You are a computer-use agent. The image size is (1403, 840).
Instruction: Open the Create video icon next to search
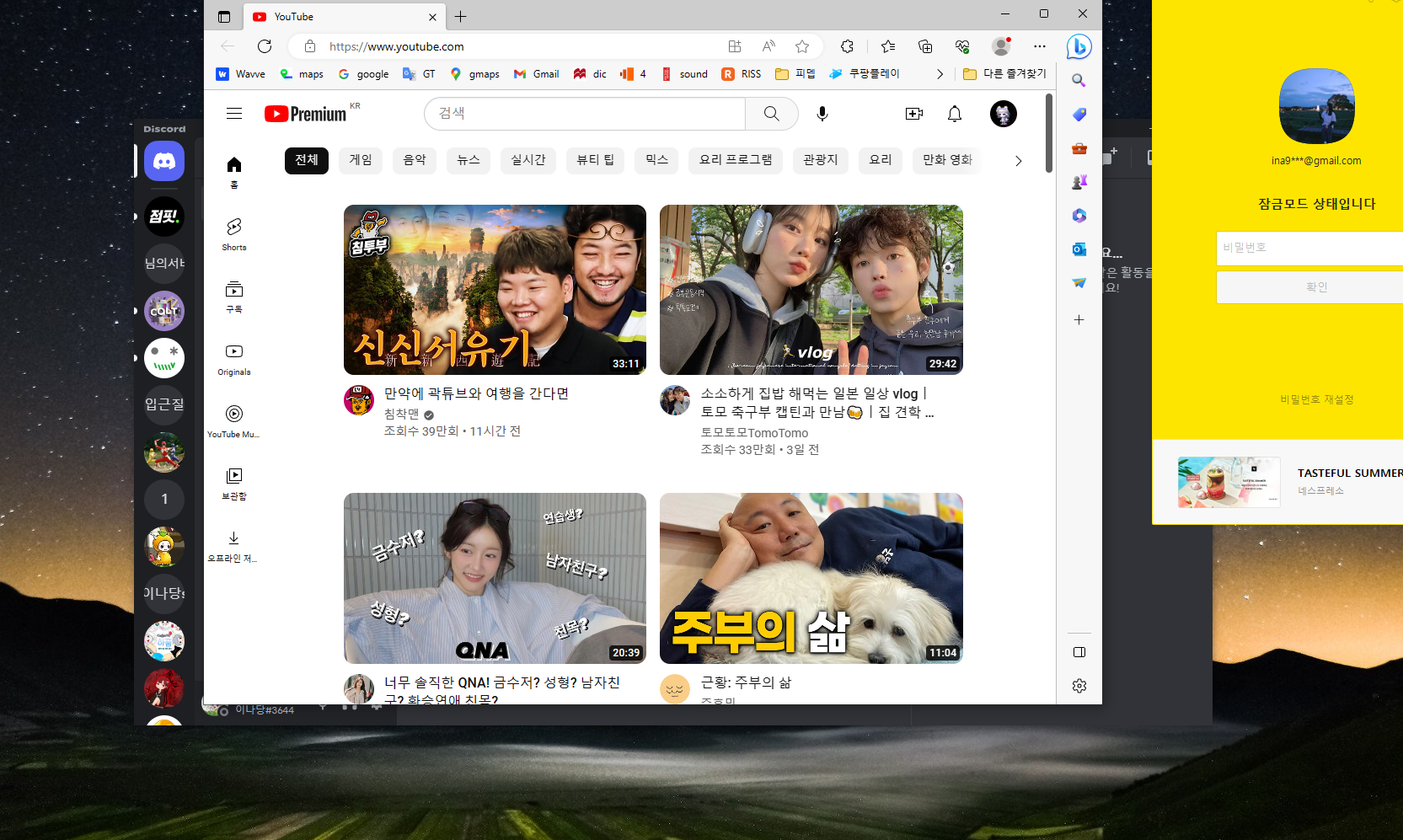(x=914, y=114)
